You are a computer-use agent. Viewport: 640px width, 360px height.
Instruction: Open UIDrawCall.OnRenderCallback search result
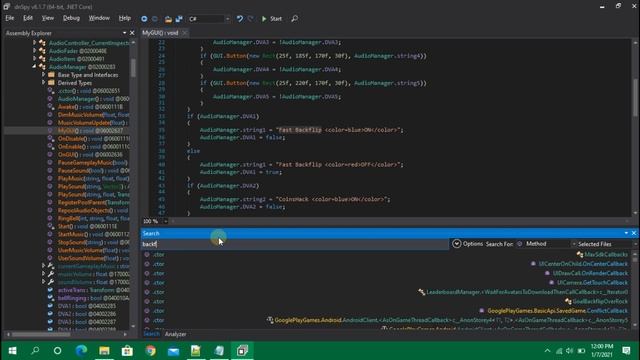590,273
